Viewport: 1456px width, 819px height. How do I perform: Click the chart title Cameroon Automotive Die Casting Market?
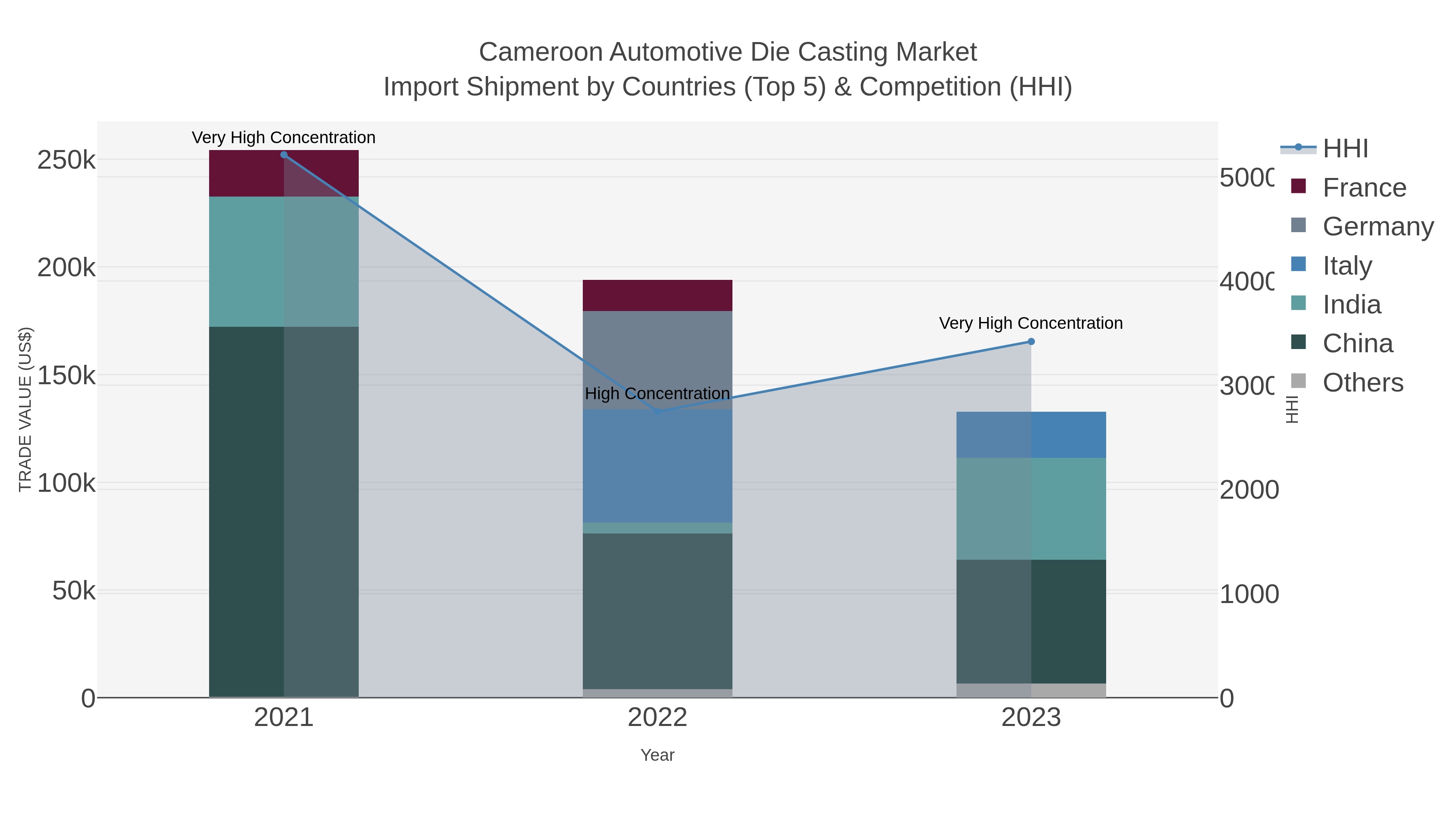pyautogui.click(x=728, y=52)
